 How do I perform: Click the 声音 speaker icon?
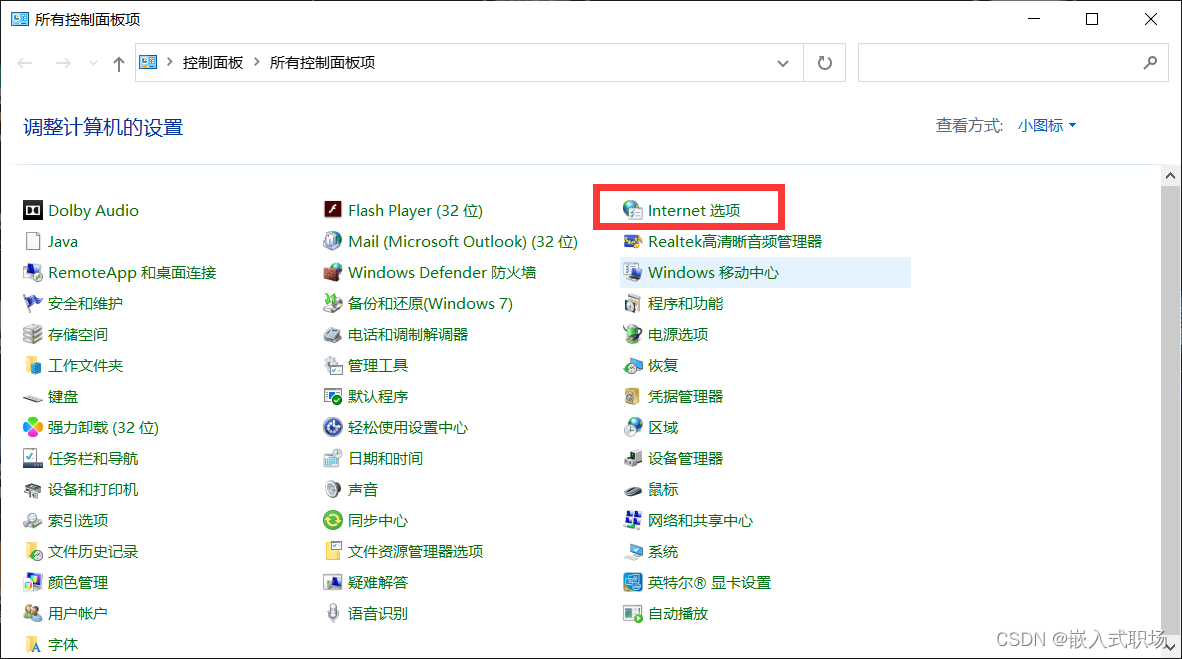coord(332,489)
